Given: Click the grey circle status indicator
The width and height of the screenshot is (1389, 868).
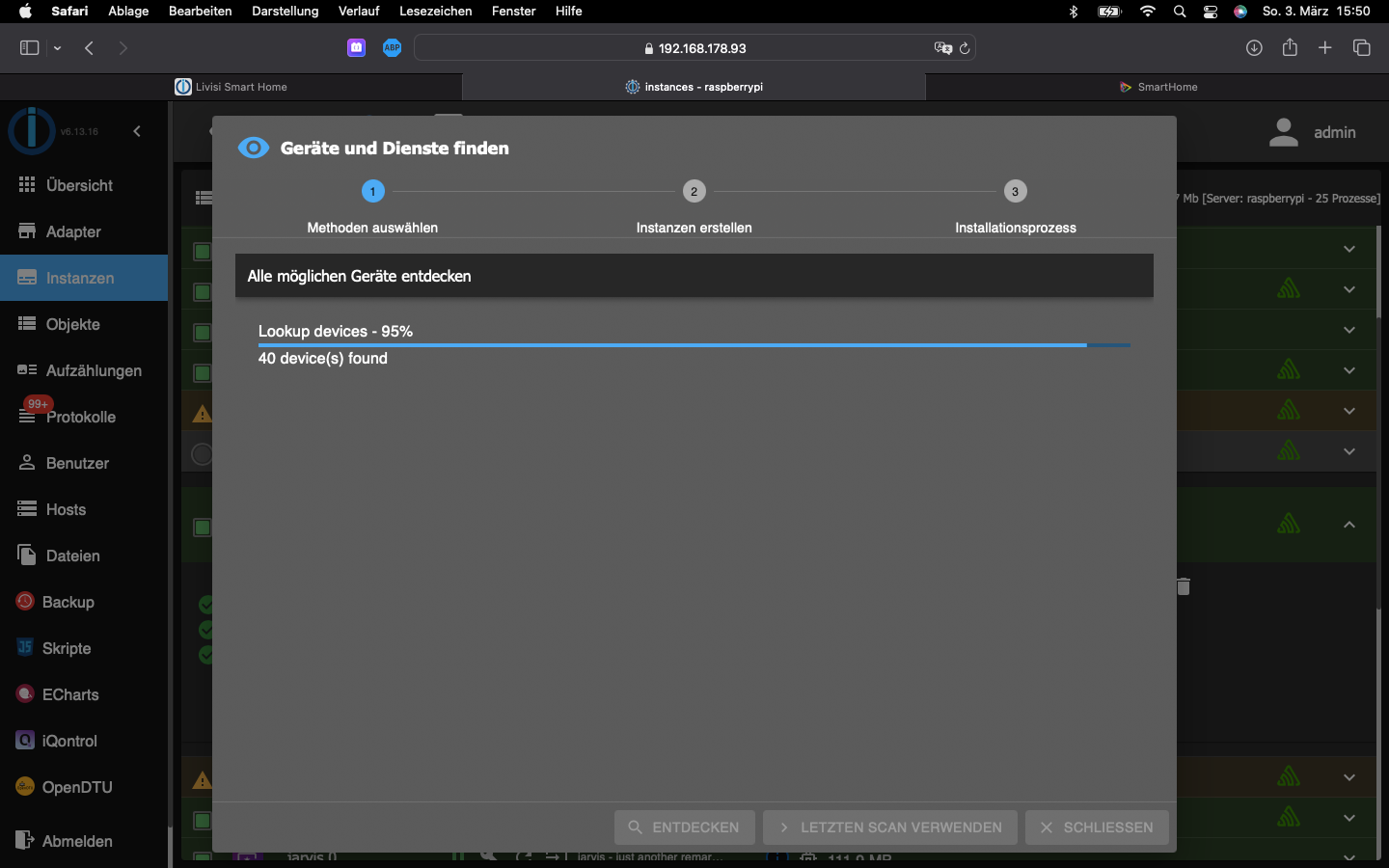Looking at the screenshot, I should point(202,454).
